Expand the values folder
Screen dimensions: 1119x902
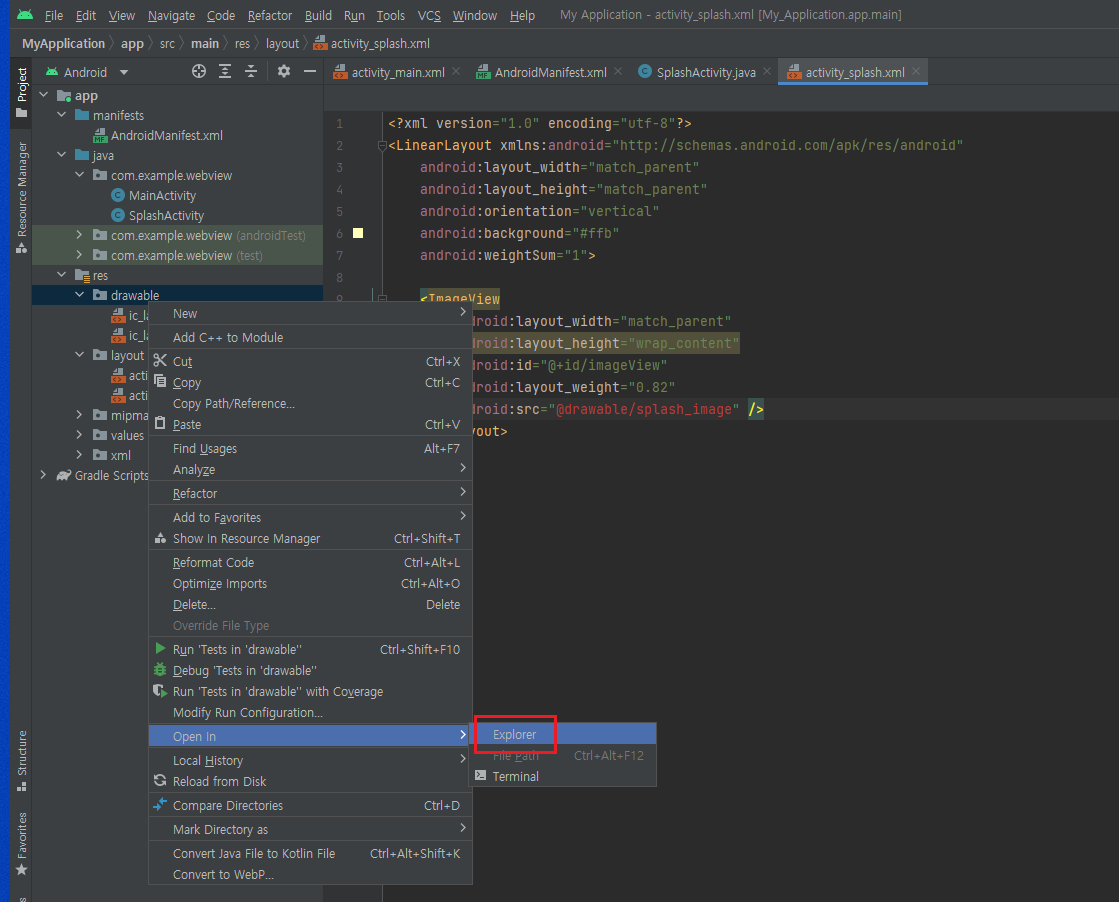pyautogui.click(x=79, y=434)
